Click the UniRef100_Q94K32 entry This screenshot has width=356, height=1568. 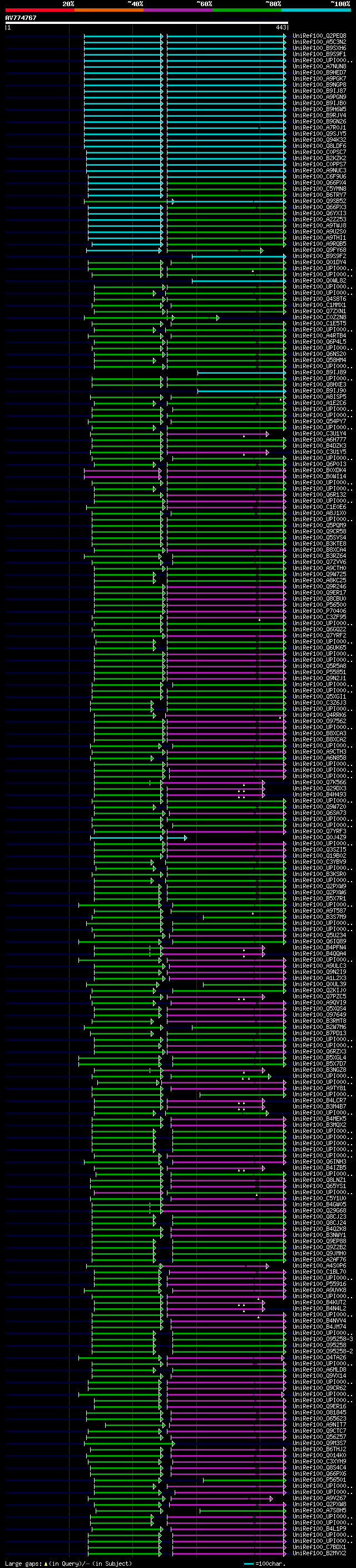(319, 140)
